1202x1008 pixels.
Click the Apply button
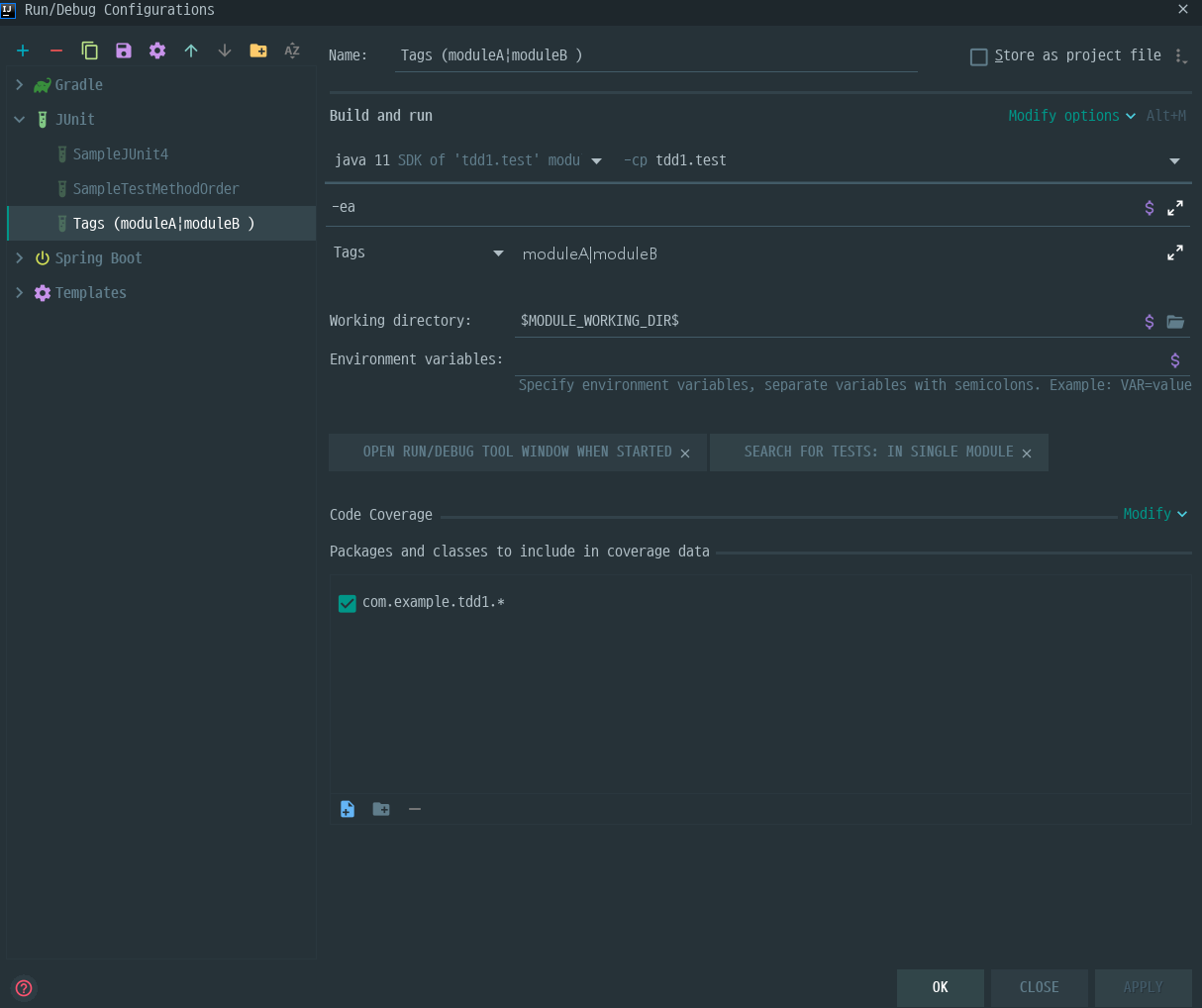[x=1143, y=987]
